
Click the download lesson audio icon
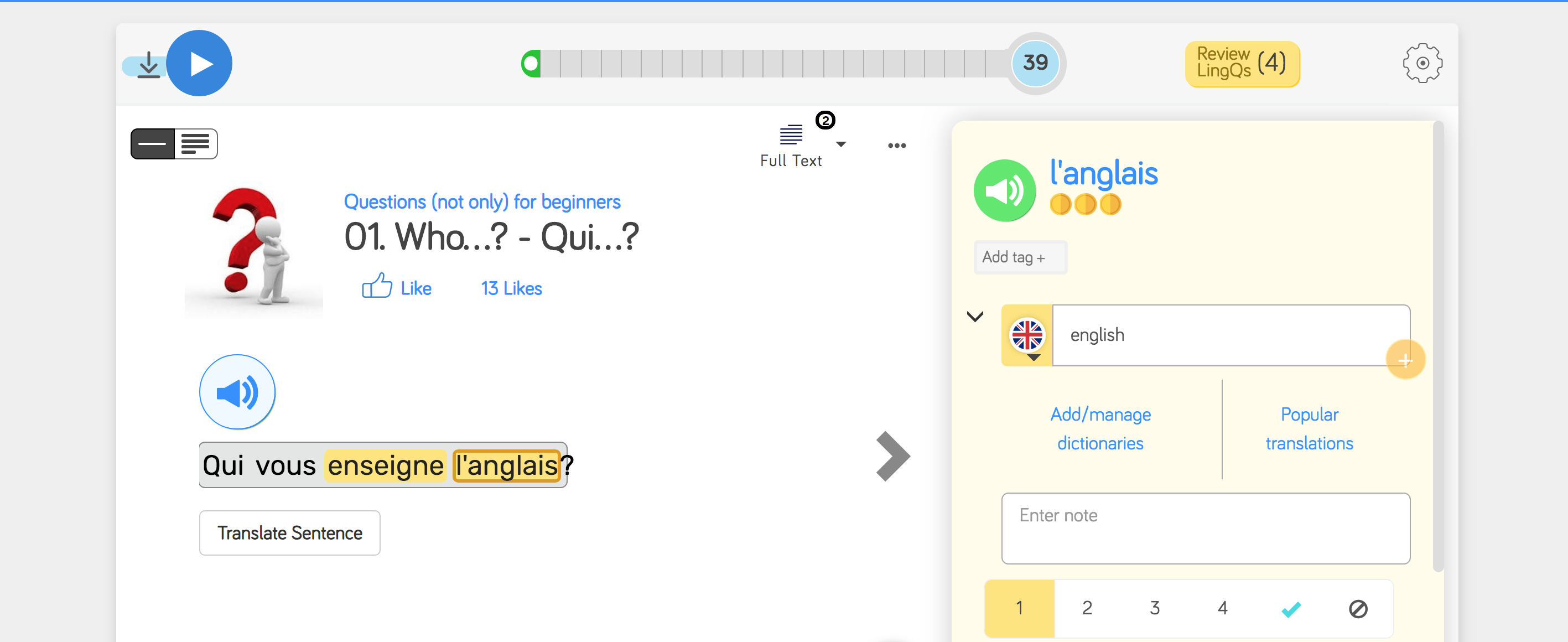pos(148,65)
